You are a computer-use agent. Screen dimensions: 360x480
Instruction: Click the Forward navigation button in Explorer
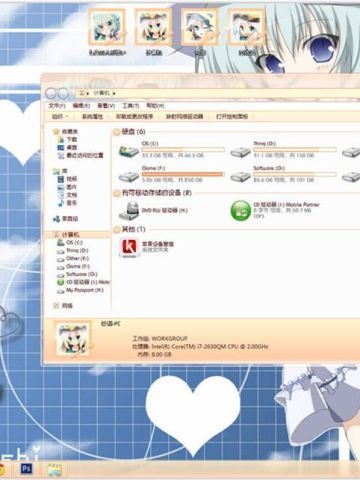click(63, 94)
